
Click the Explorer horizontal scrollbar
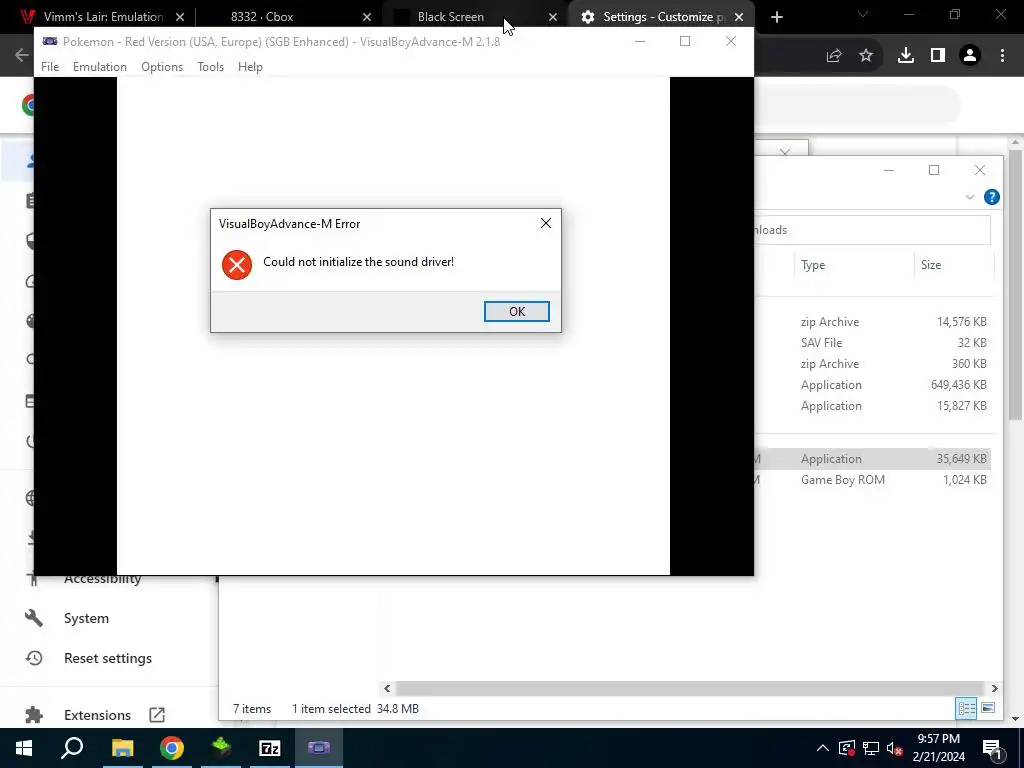(689, 688)
